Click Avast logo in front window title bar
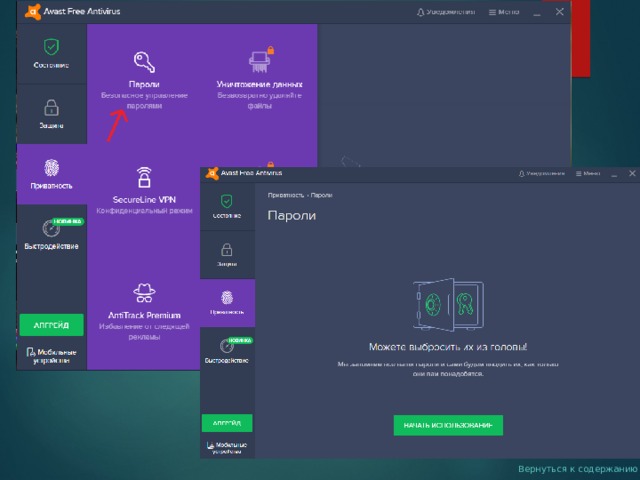The height and width of the screenshot is (480, 640). coord(212,173)
